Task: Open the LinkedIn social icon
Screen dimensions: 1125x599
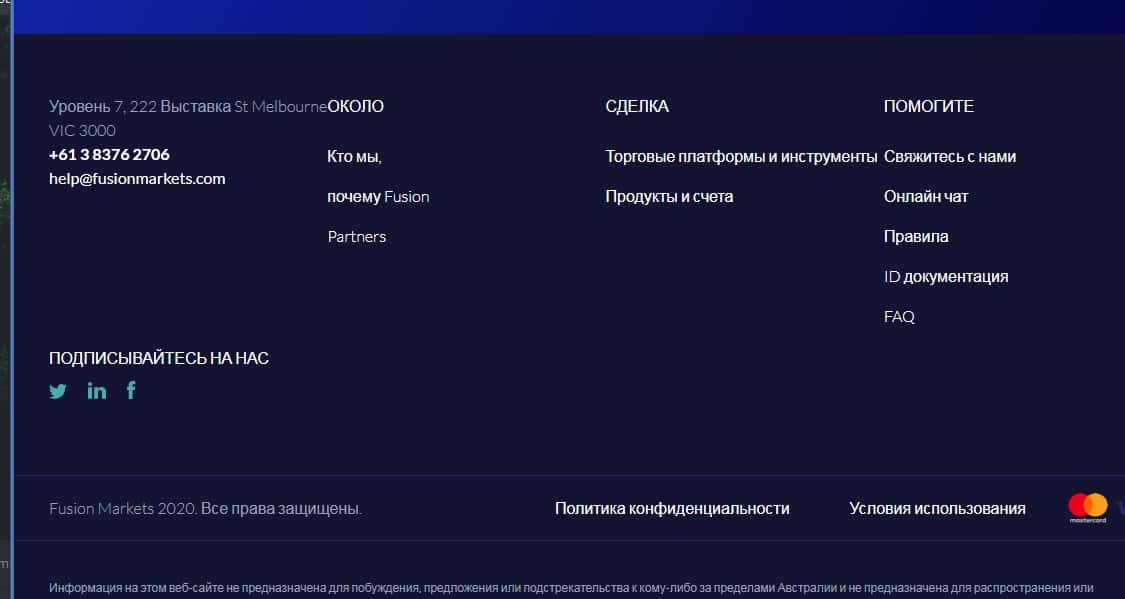Action: click(97, 391)
